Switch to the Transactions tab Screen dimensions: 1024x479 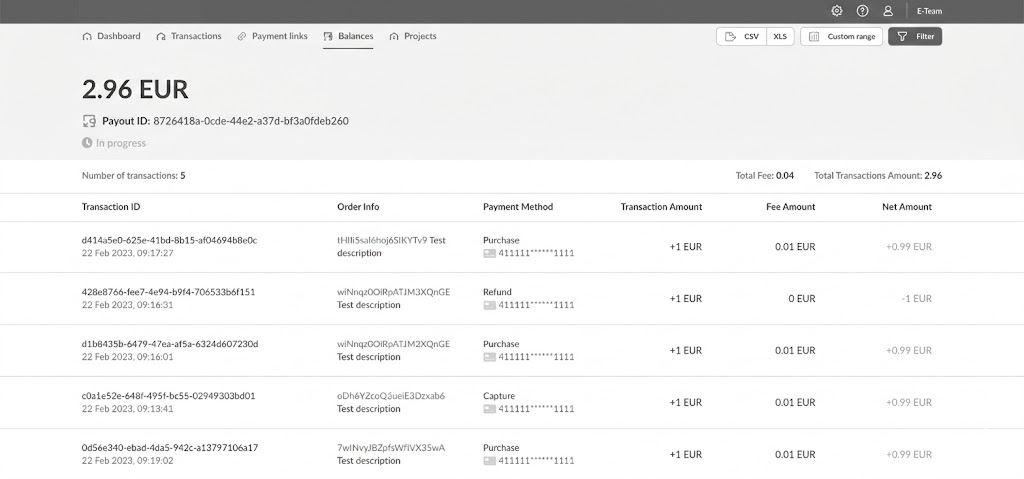(189, 36)
